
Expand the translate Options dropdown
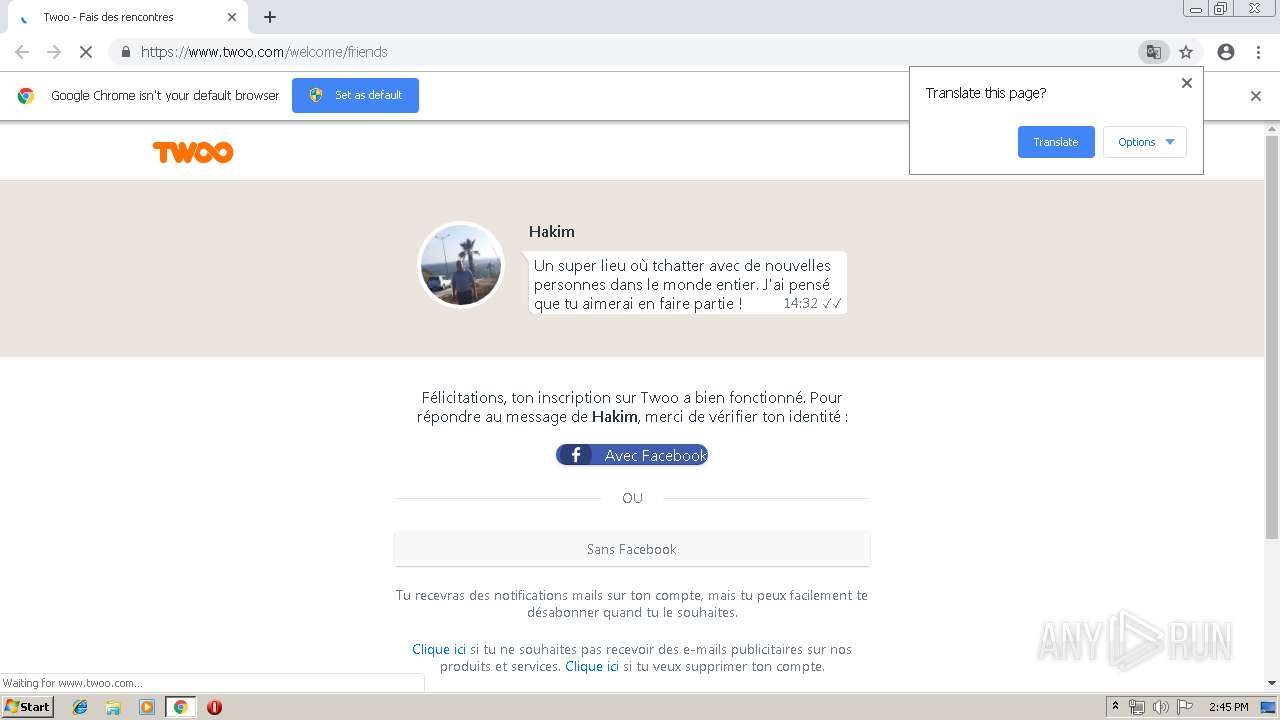coord(1145,142)
